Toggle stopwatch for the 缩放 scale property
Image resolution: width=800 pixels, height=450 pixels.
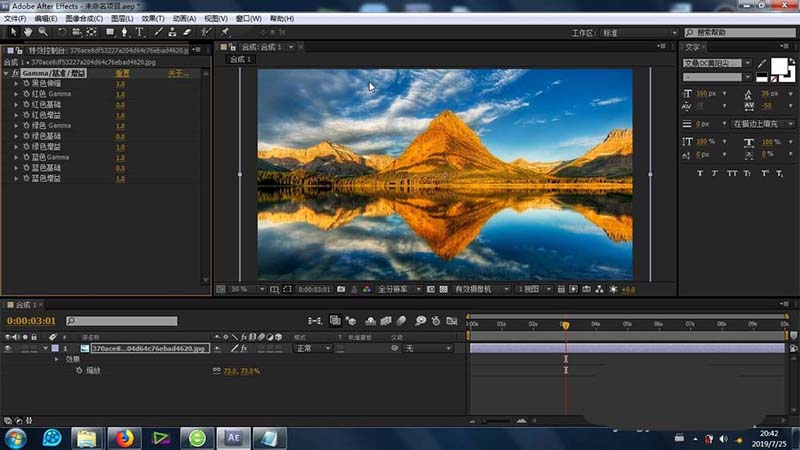coord(79,370)
